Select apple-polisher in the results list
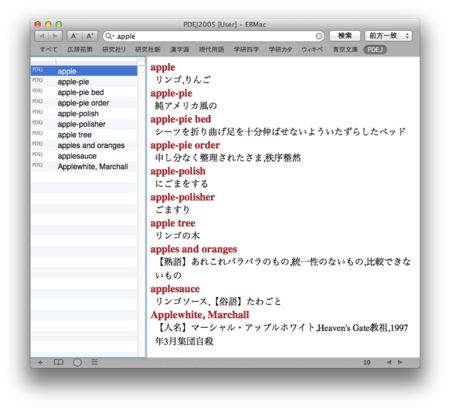450x410 pixels. pyautogui.click(x=84, y=124)
